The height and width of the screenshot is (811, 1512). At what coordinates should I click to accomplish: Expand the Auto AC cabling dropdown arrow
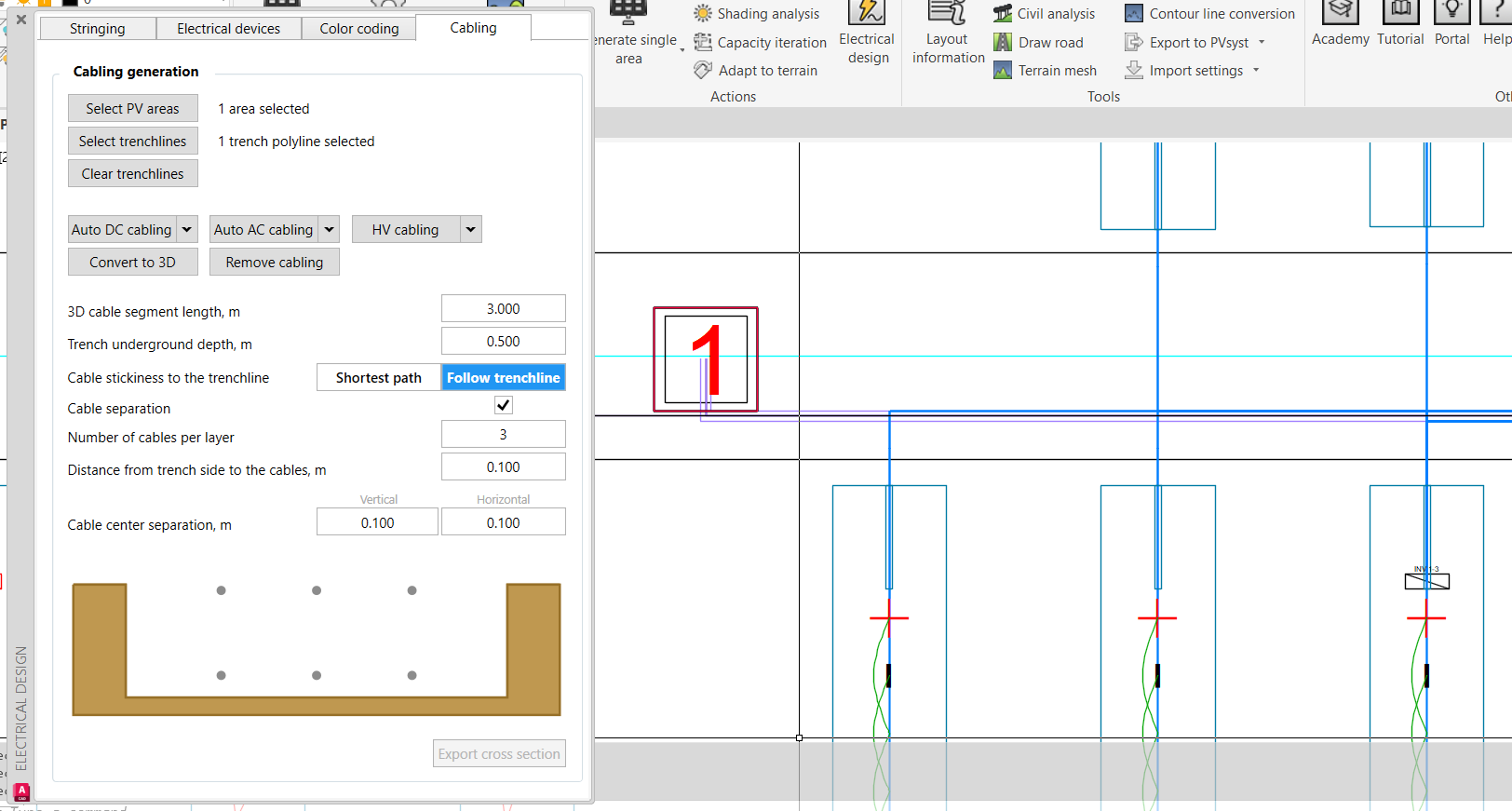(x=329, y=230)
